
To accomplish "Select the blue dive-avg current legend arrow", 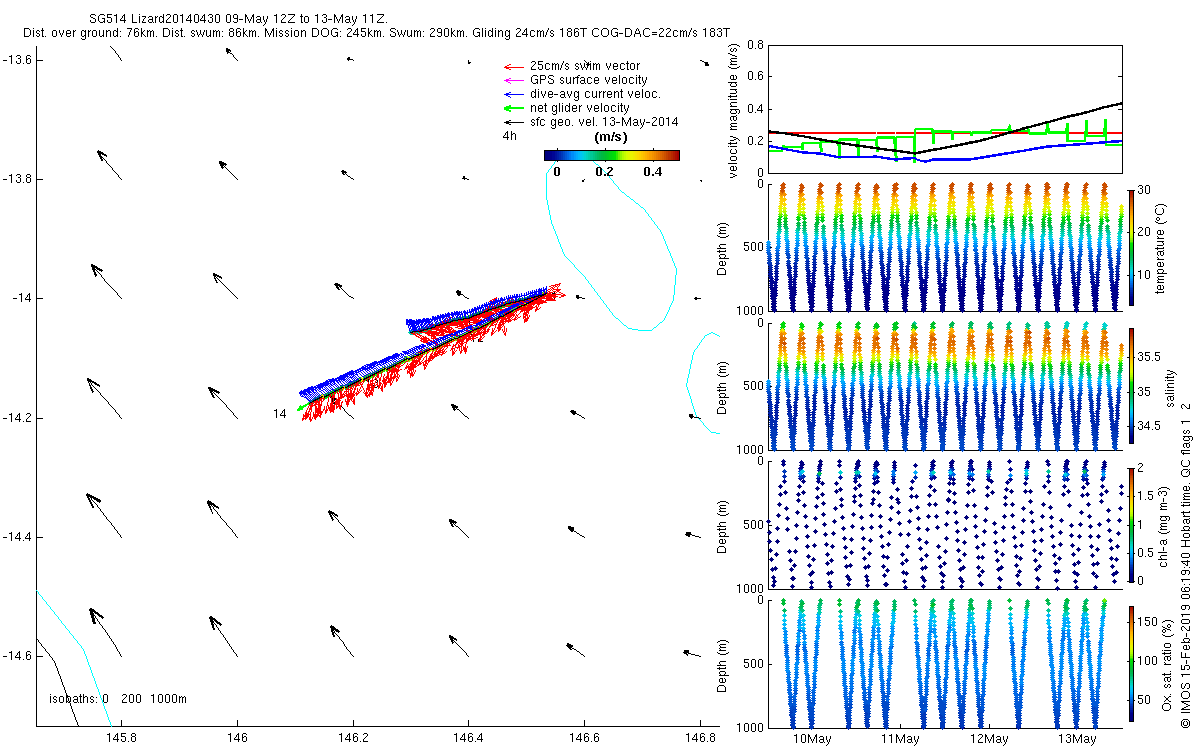I will point(512,94).
